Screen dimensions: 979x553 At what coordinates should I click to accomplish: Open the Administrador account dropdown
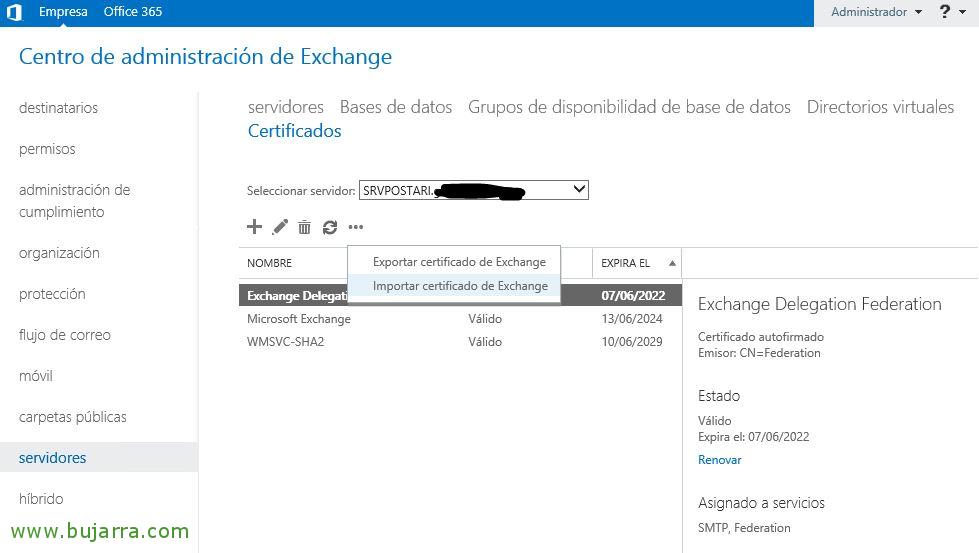[x=876, y=12]
